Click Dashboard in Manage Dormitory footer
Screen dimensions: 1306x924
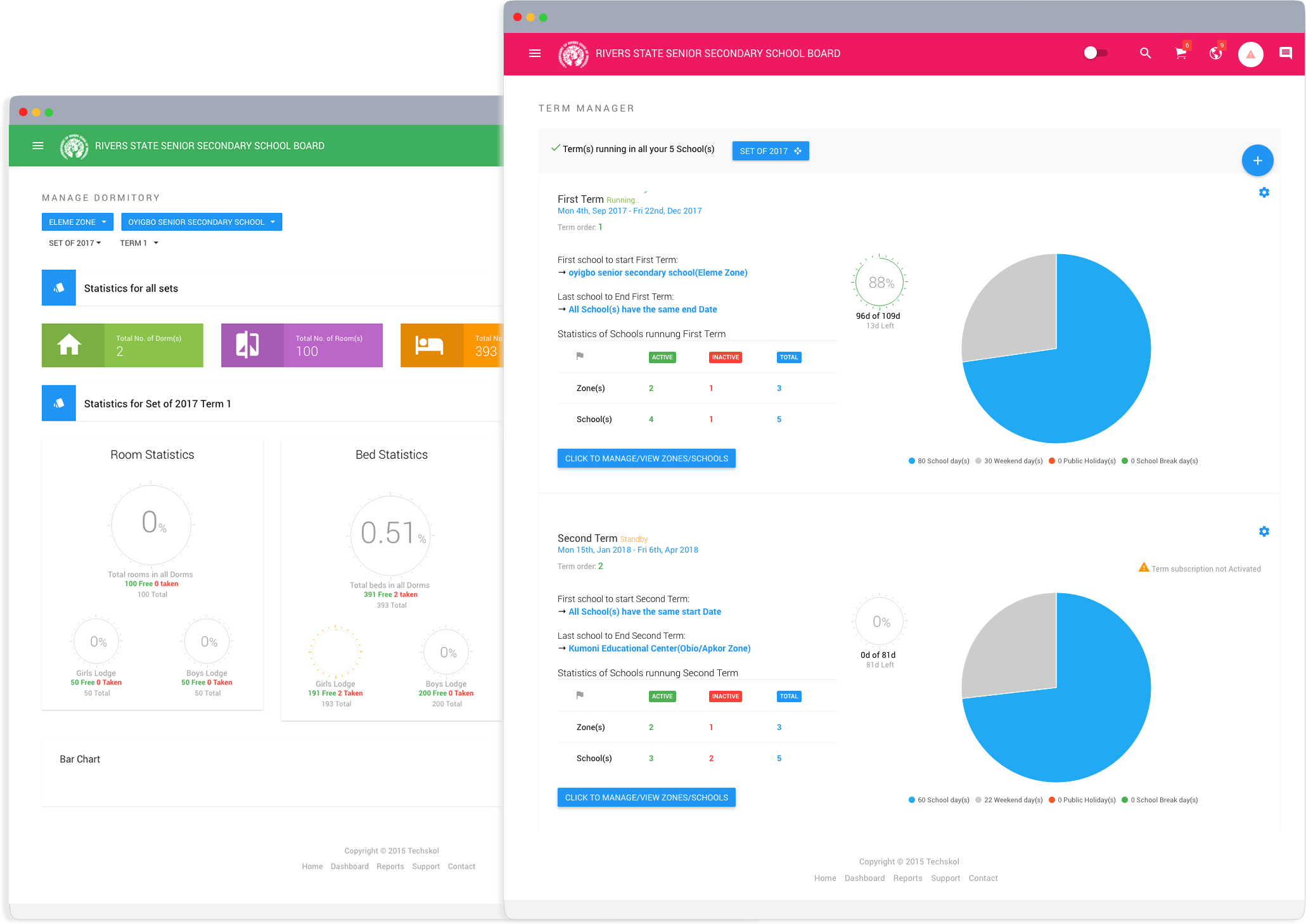[x=349, y=866]
